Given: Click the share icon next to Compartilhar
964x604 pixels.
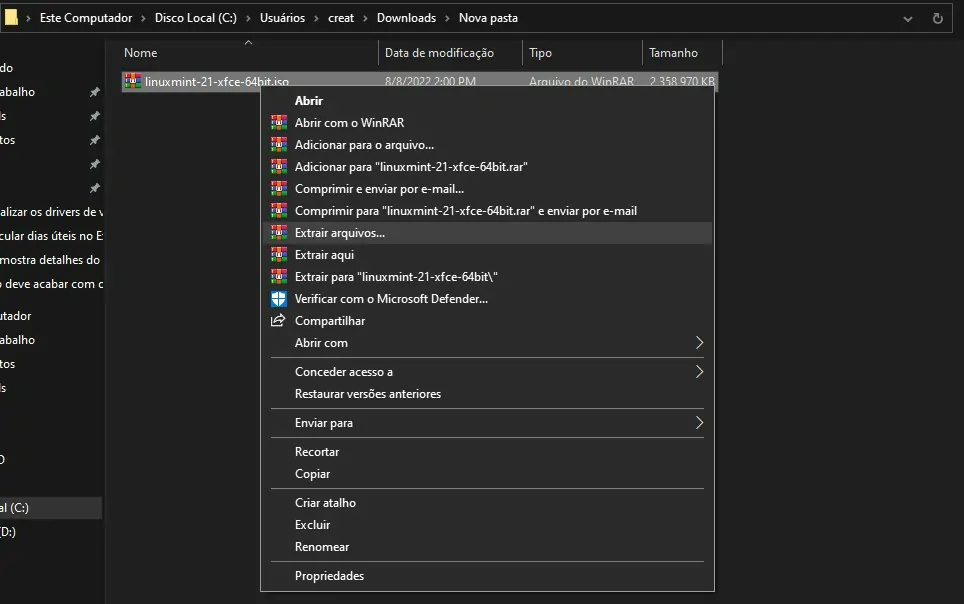Looking at the screenshot, I should 279,320.
